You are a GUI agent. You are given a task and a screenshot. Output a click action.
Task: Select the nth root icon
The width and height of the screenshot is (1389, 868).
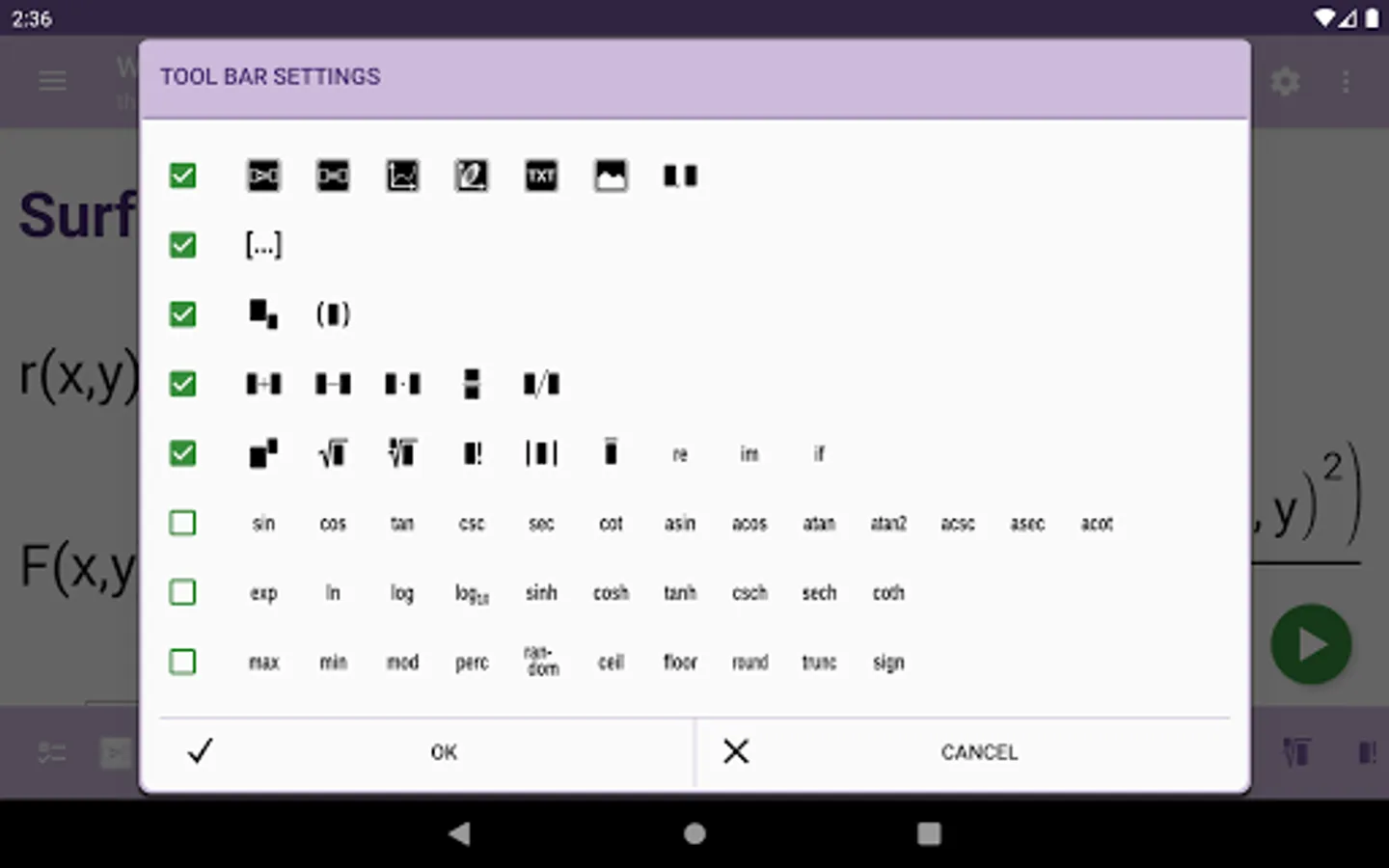click(x=402, y=453)
